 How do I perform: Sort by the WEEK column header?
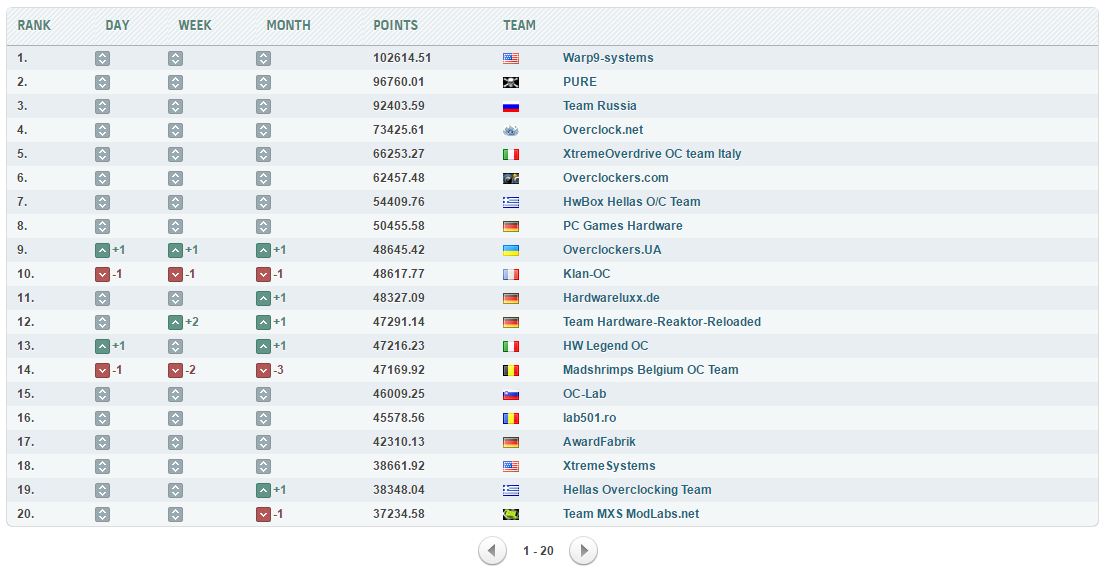point(195,25)
